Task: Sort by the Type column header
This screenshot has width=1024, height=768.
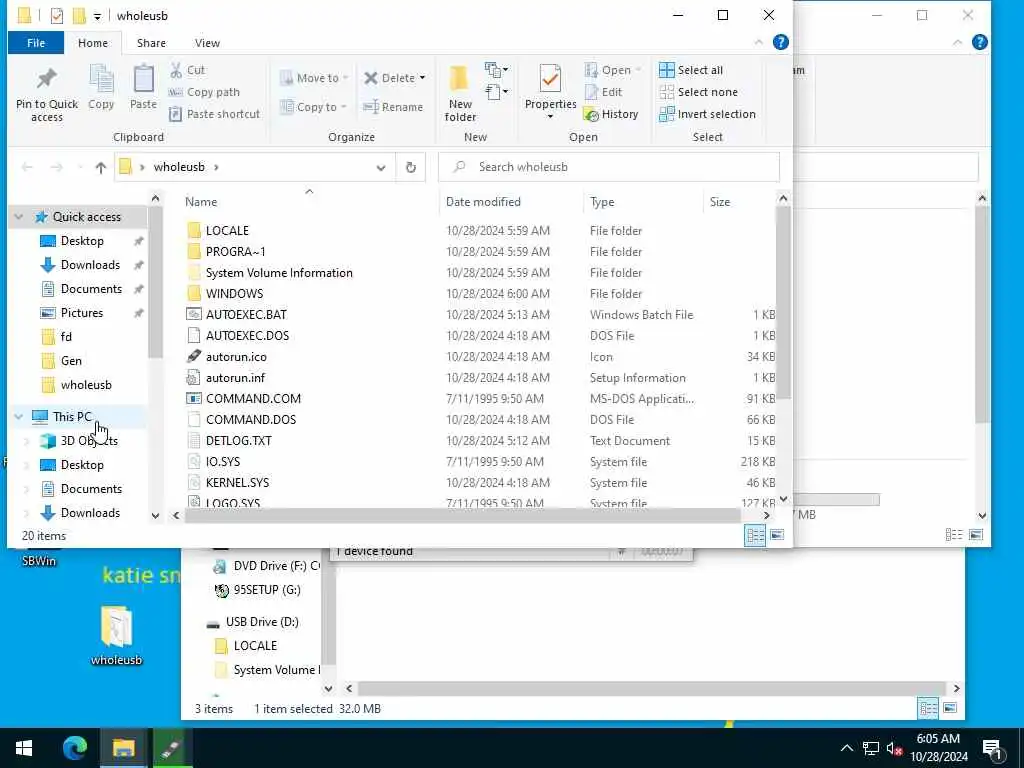Action: [601, 202]
